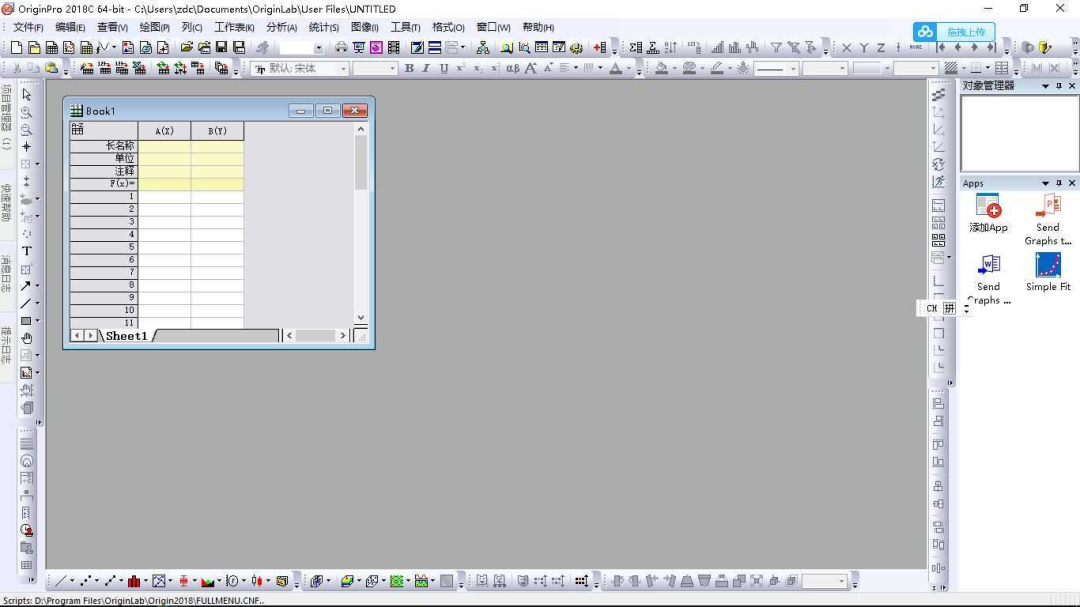This screenshot has height=607, width=1080.
Task: Open the 绘图(P) Plot menu
Action: 154,27
